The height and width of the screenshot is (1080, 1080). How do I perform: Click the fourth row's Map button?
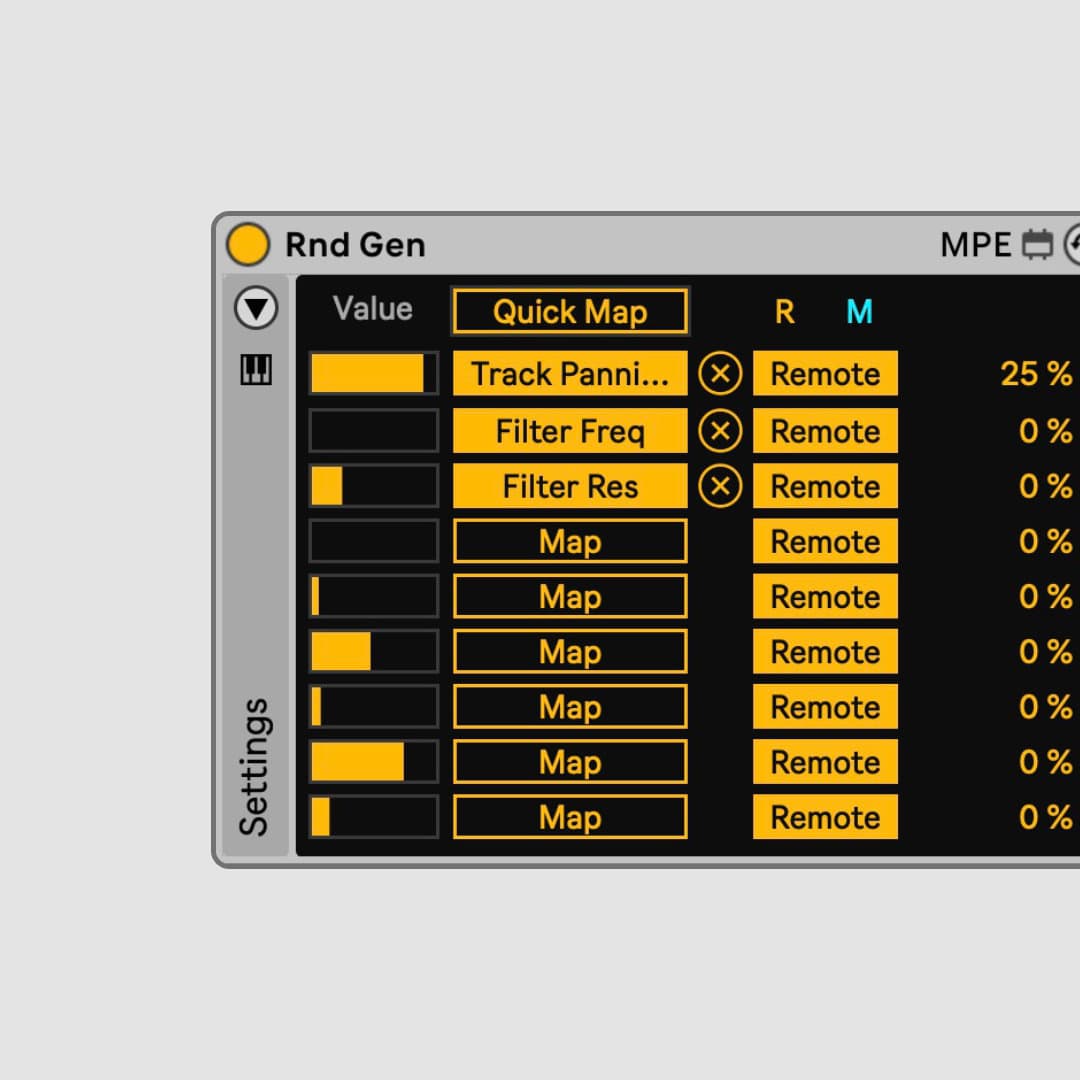tap(570, 541)
